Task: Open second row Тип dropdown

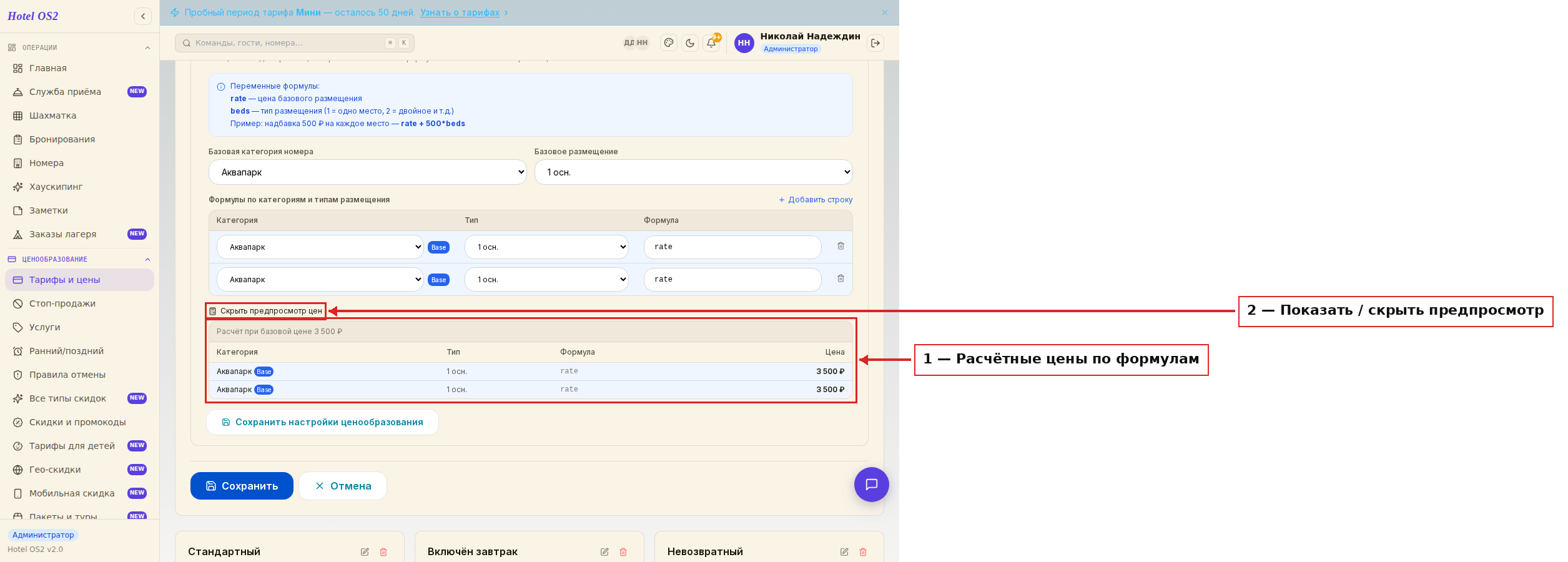Action: point(546,280)
